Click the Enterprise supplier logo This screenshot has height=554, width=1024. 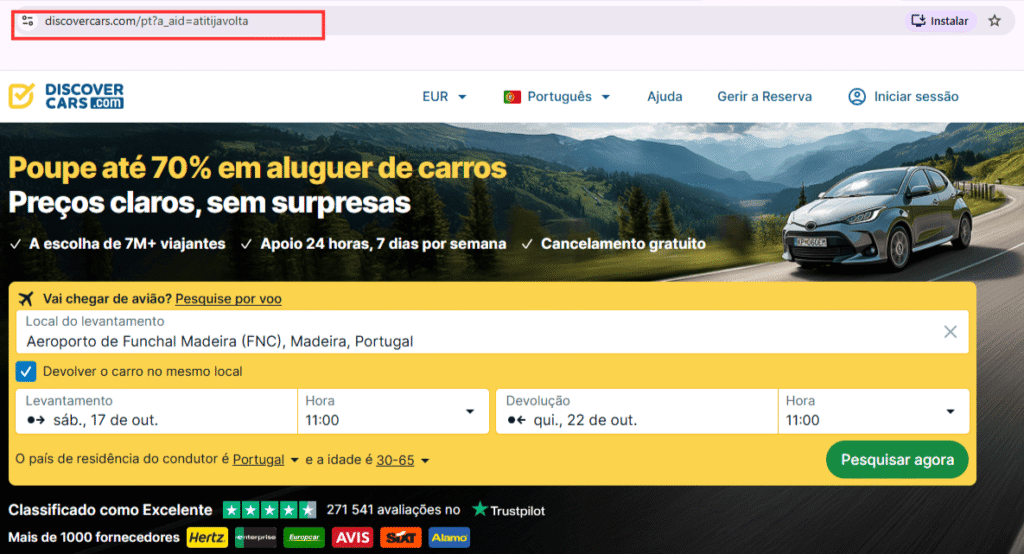(x=256, y=538)
